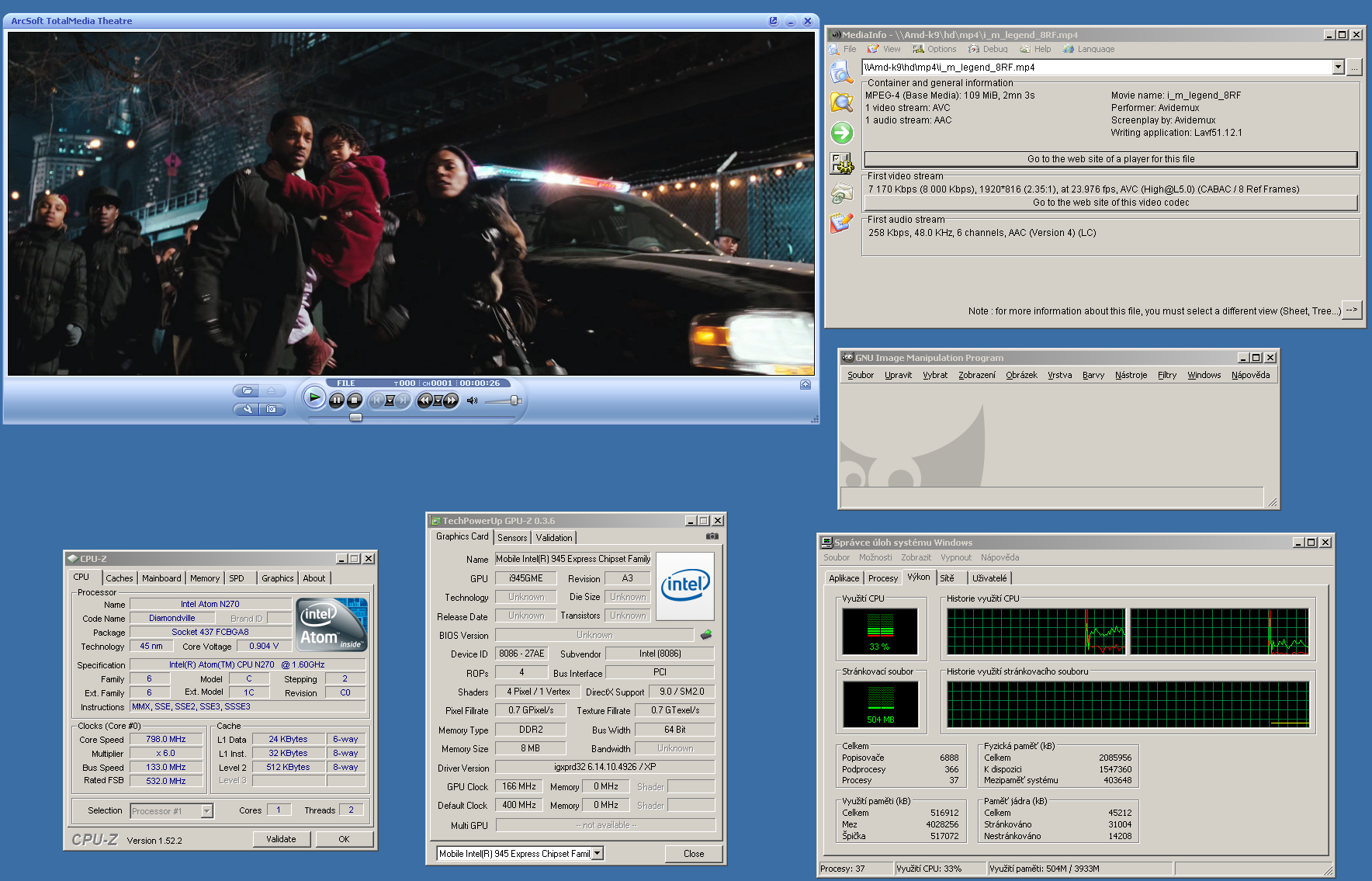This screenshot has height=881, width=1372.
Task: Expand the file path dropdown in MediaInfo
Action: [1338, 68]
